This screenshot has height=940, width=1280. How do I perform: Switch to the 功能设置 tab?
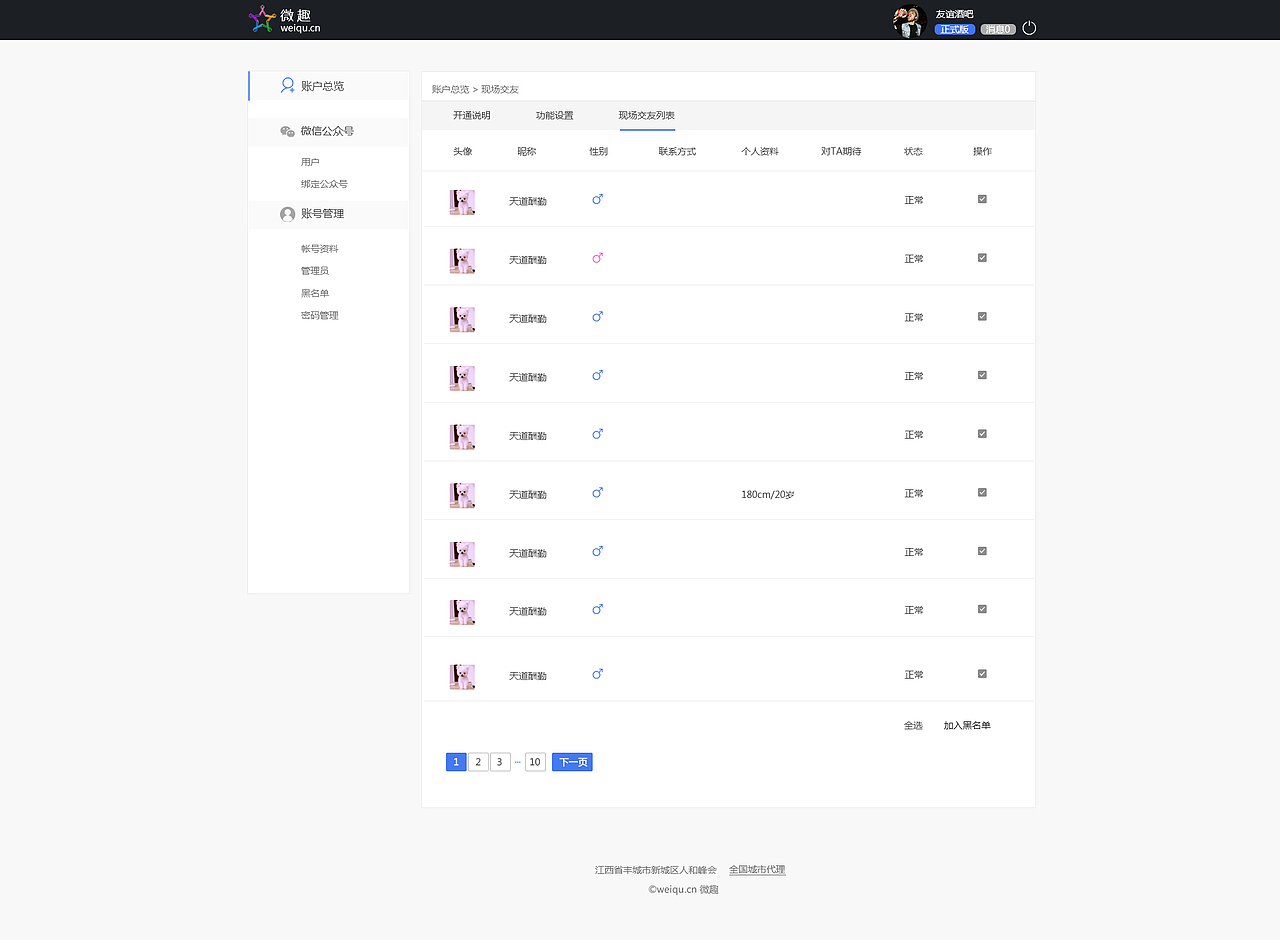(x=554, y=116)
